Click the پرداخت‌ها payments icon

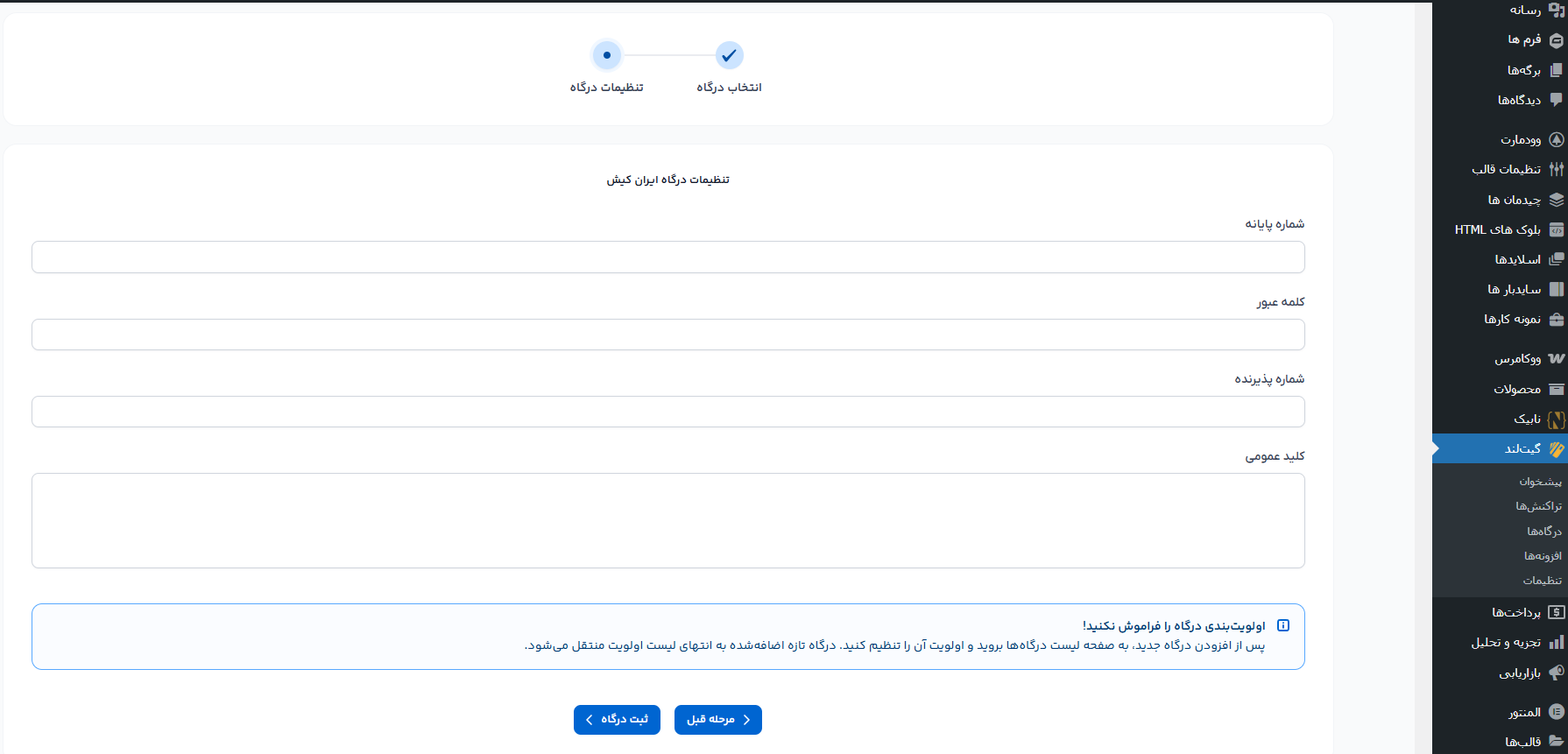point(1556,612)
